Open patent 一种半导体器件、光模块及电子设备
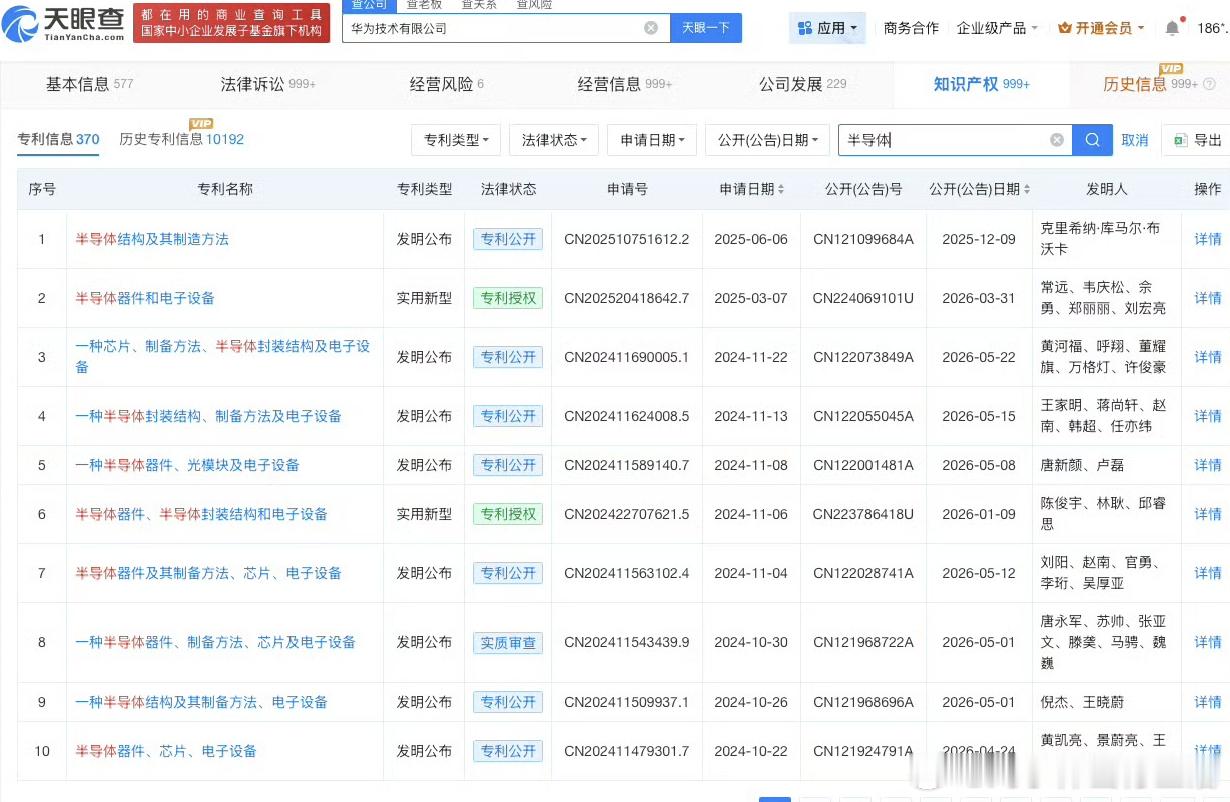The image size is (1230, 802). 187,465
